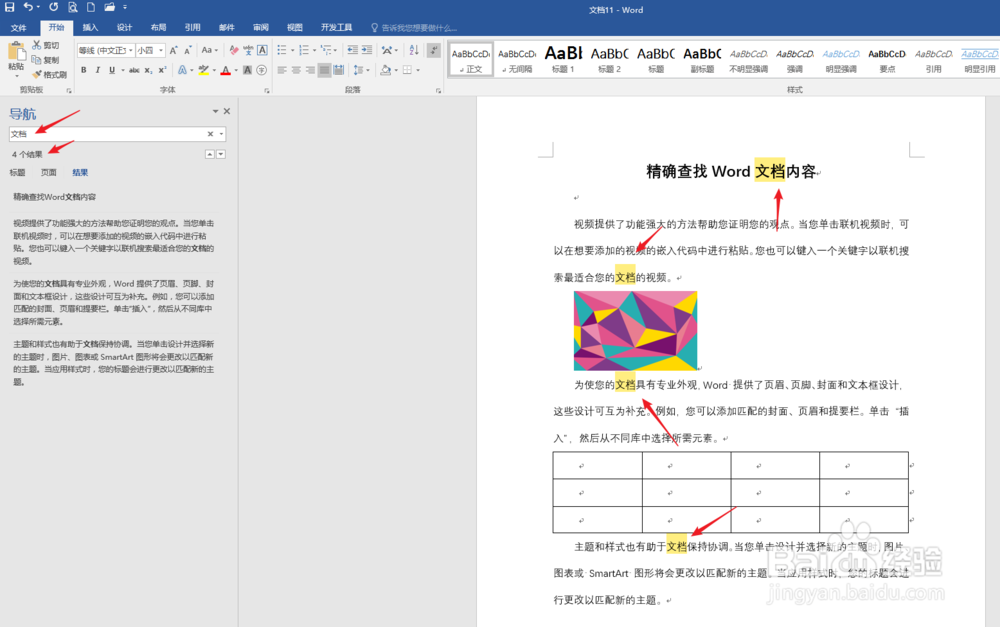1000x627 pixels.
Task: Open the font size dropdown
Action: click(160, 49)
